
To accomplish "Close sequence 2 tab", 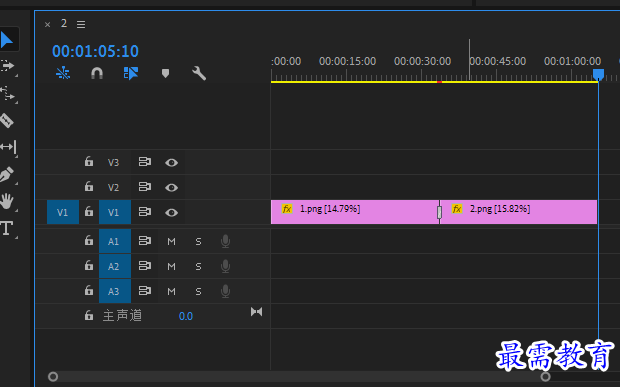I will click(x=47, y=25).
